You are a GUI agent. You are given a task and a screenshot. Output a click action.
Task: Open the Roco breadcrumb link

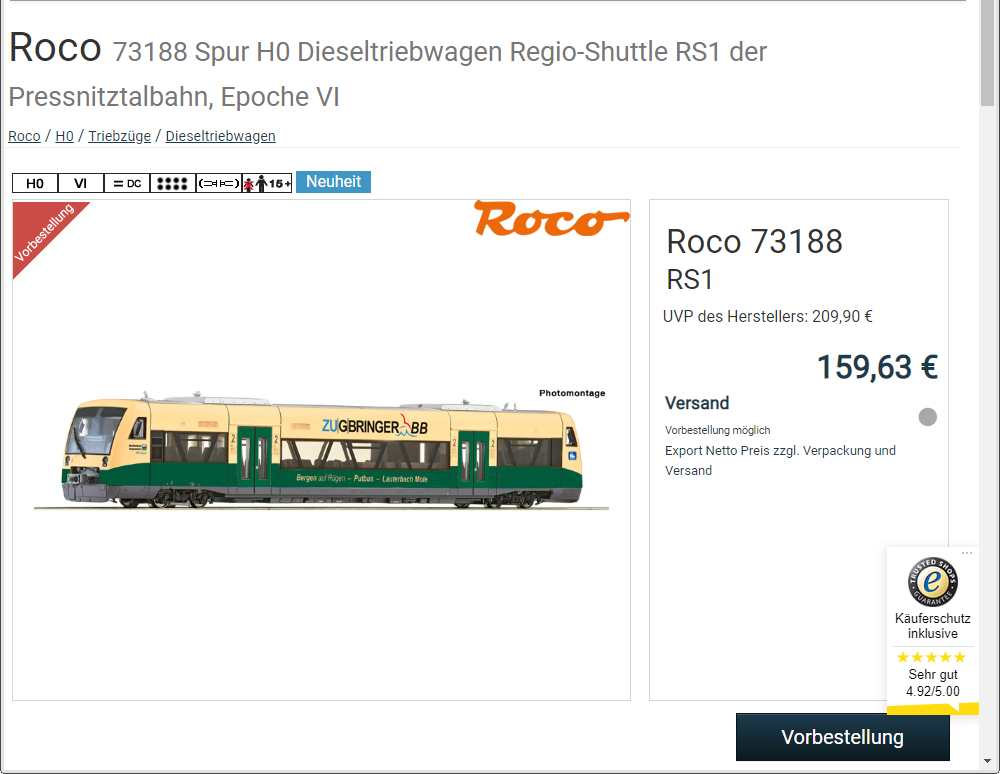pyautogui.click(x=24, y=136)
